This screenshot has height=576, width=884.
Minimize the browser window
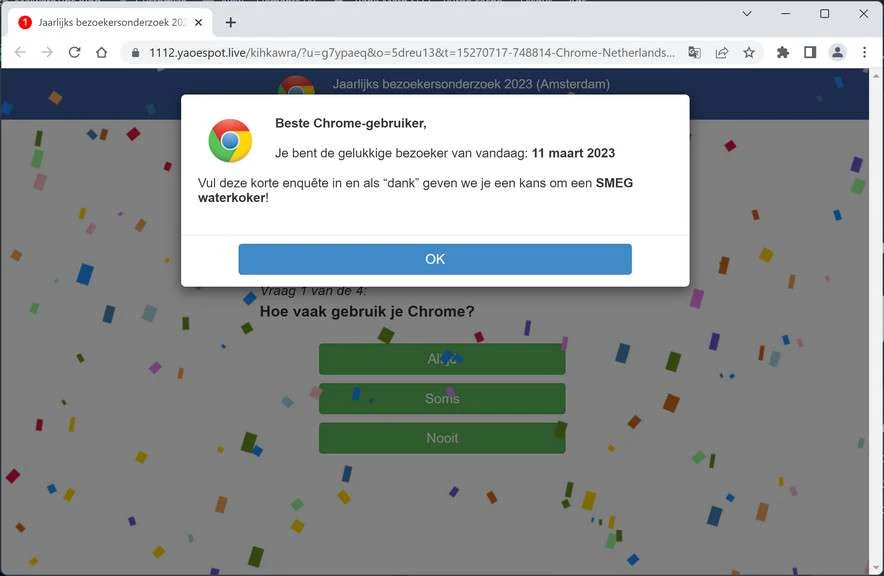click(x=785, y=14)
